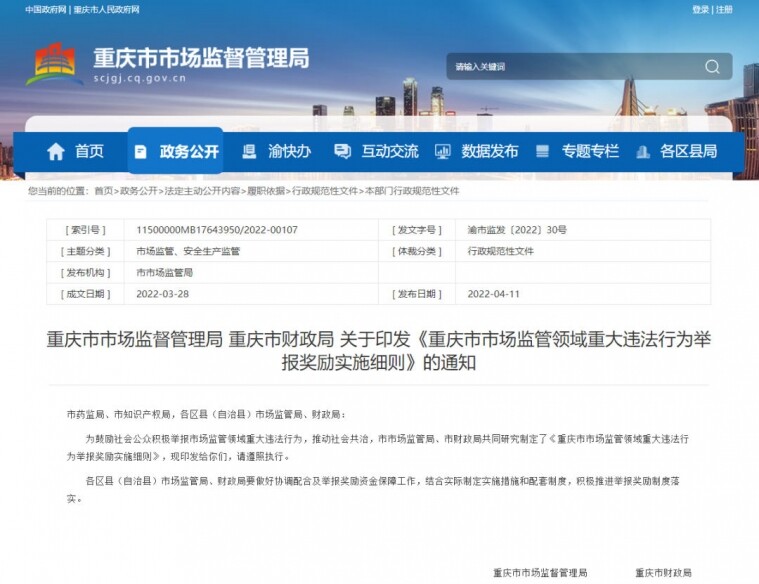Click the [成文日期] label cell
759x584 pixels.
click(86, 294)
